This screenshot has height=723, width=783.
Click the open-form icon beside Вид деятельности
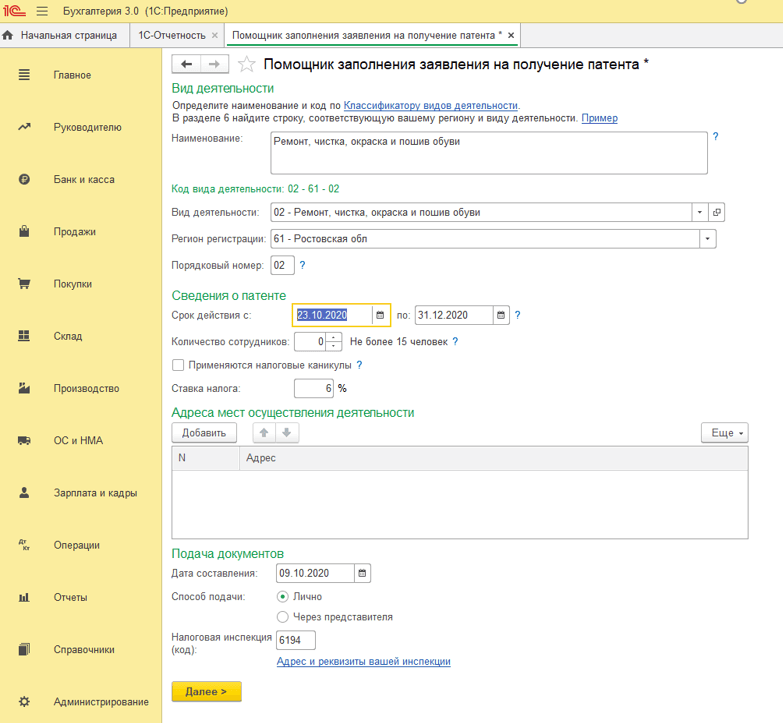[x=716, y=212]
